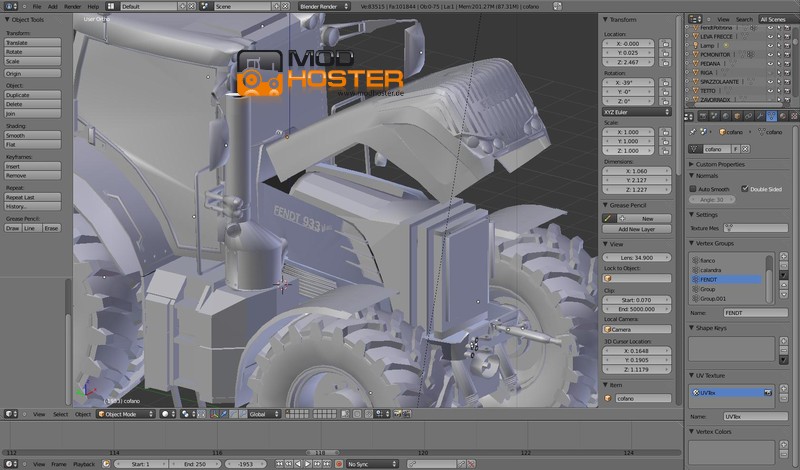Screen dimensions: 800x470
Task: Lock the Location X value
Action: pyautogui.click(x=665, y=44)
